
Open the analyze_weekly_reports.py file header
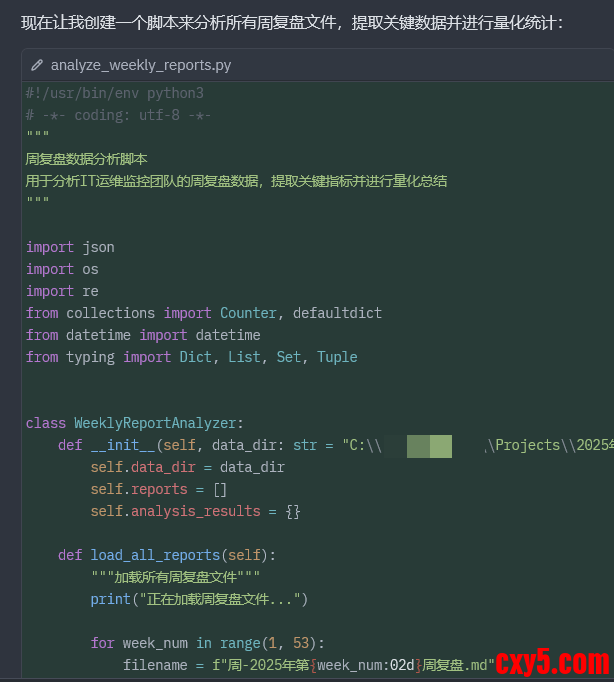tap(141, 65)
